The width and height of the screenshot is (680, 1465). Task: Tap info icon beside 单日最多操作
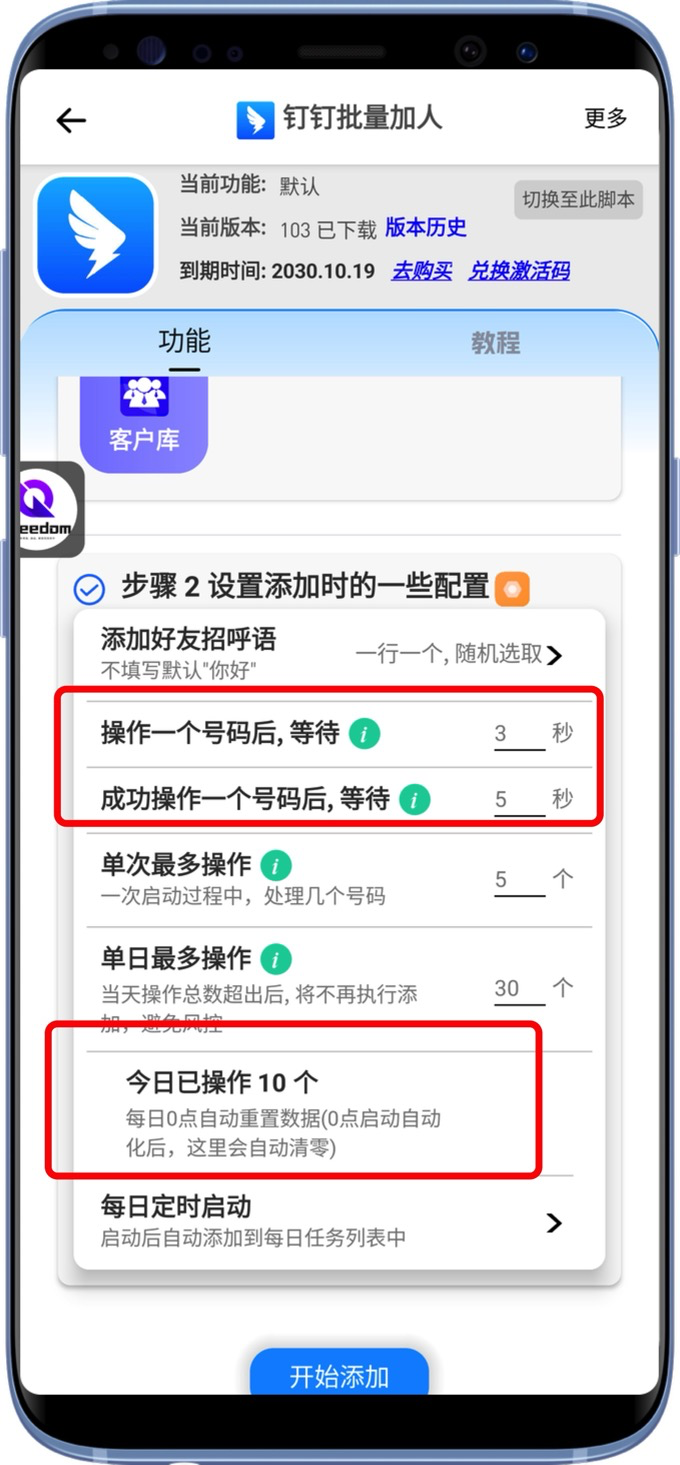pos(276,960)
